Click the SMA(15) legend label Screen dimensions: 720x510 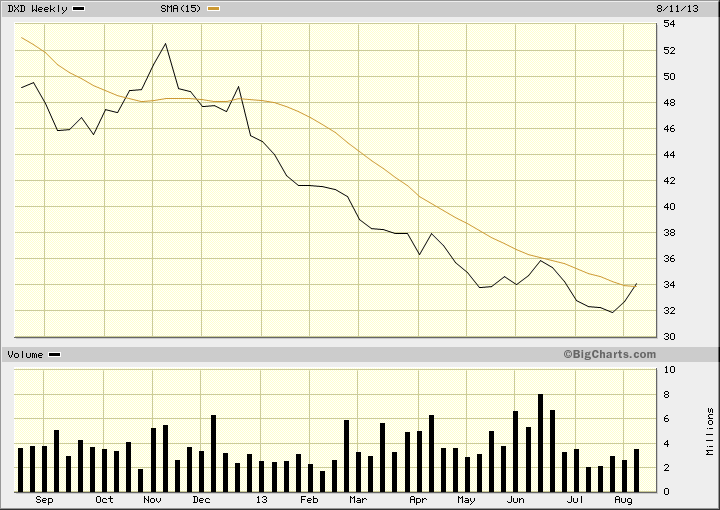180,9
